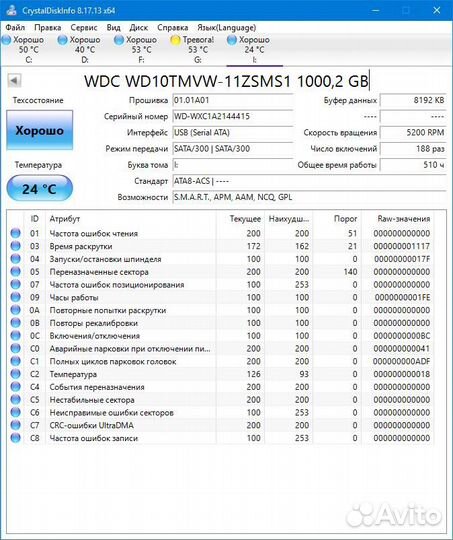Click status orb for attribute 0B row
The width and height of the screenshot is (453, 540).
pos(16,323)
